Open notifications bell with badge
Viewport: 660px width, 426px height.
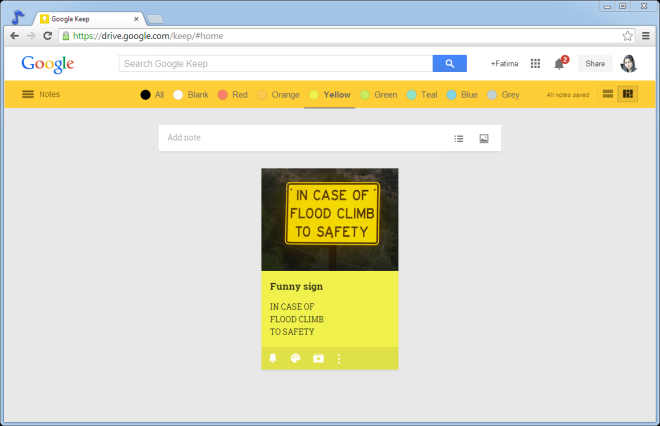[560, 63]
